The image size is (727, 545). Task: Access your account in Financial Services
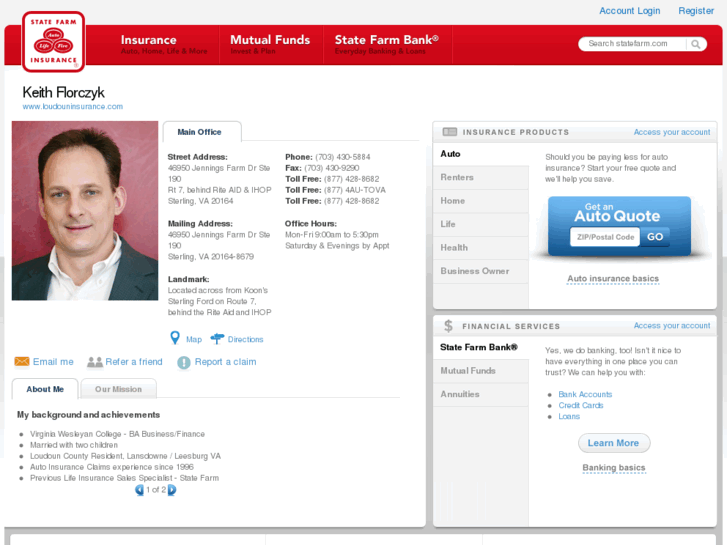pyautogui.click(x=672, y=326)
